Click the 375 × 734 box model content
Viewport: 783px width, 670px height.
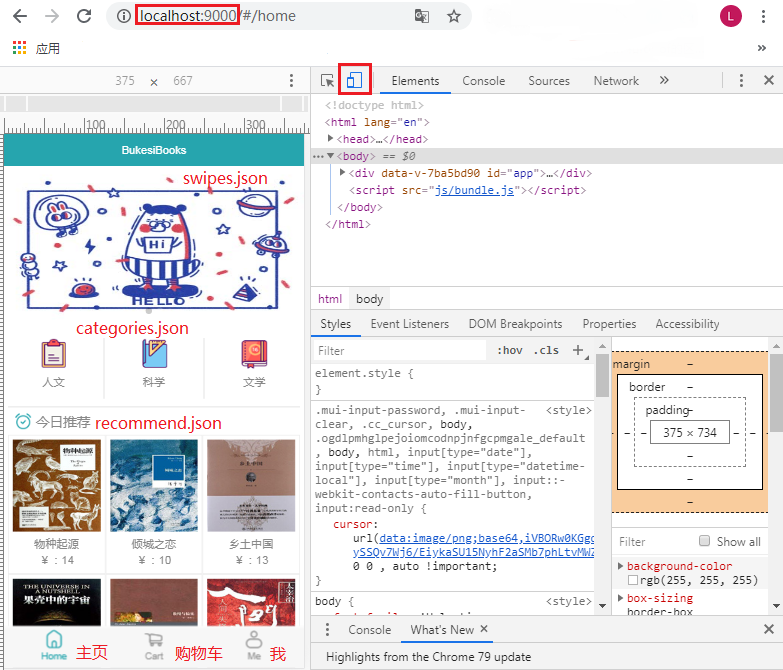point(690,432)
